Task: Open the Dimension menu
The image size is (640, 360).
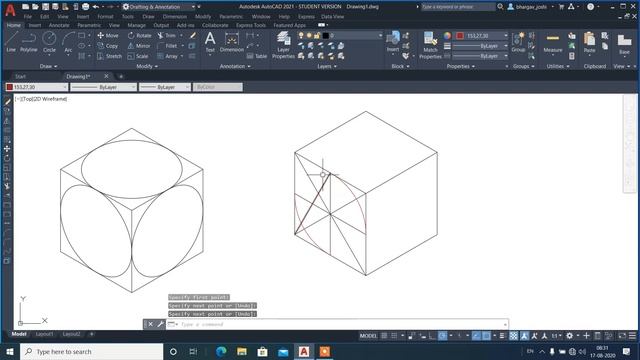Action: pyautogui.click(x=175, y=16)
